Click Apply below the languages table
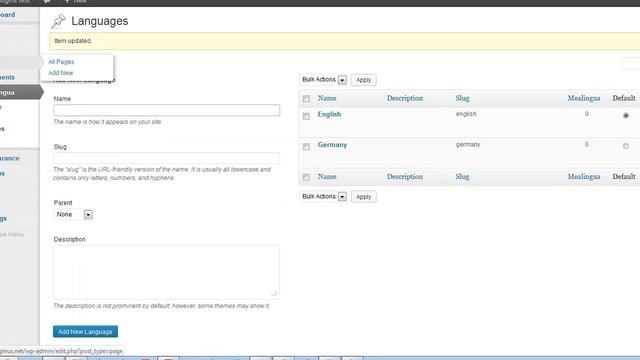The image size is (640, 360). [364, 197]
